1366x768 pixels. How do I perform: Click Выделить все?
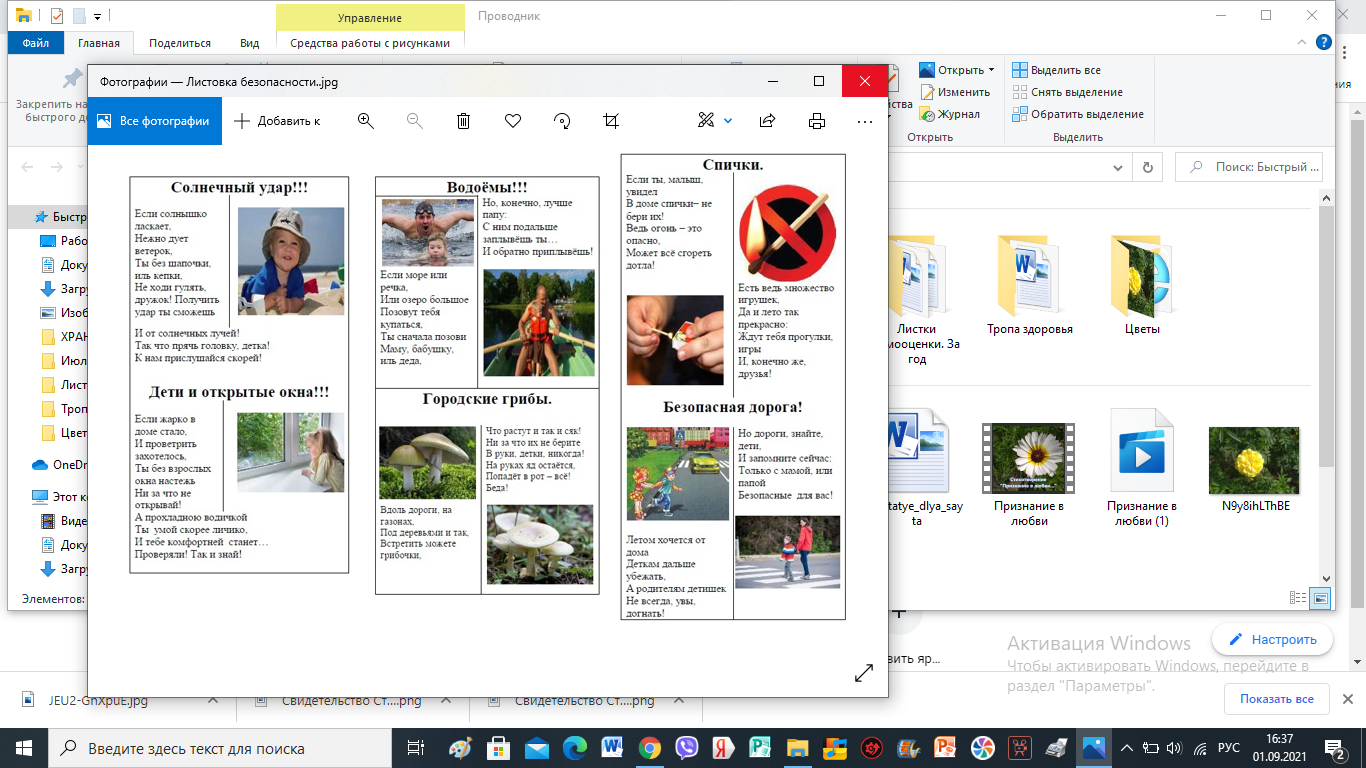(x=1056, y=70)
